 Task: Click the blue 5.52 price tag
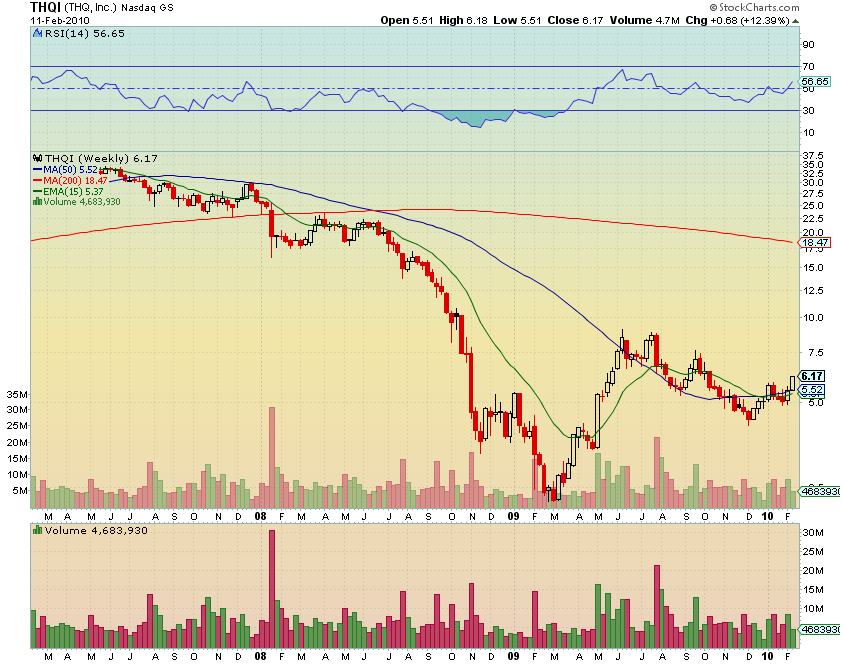point(812,390)
